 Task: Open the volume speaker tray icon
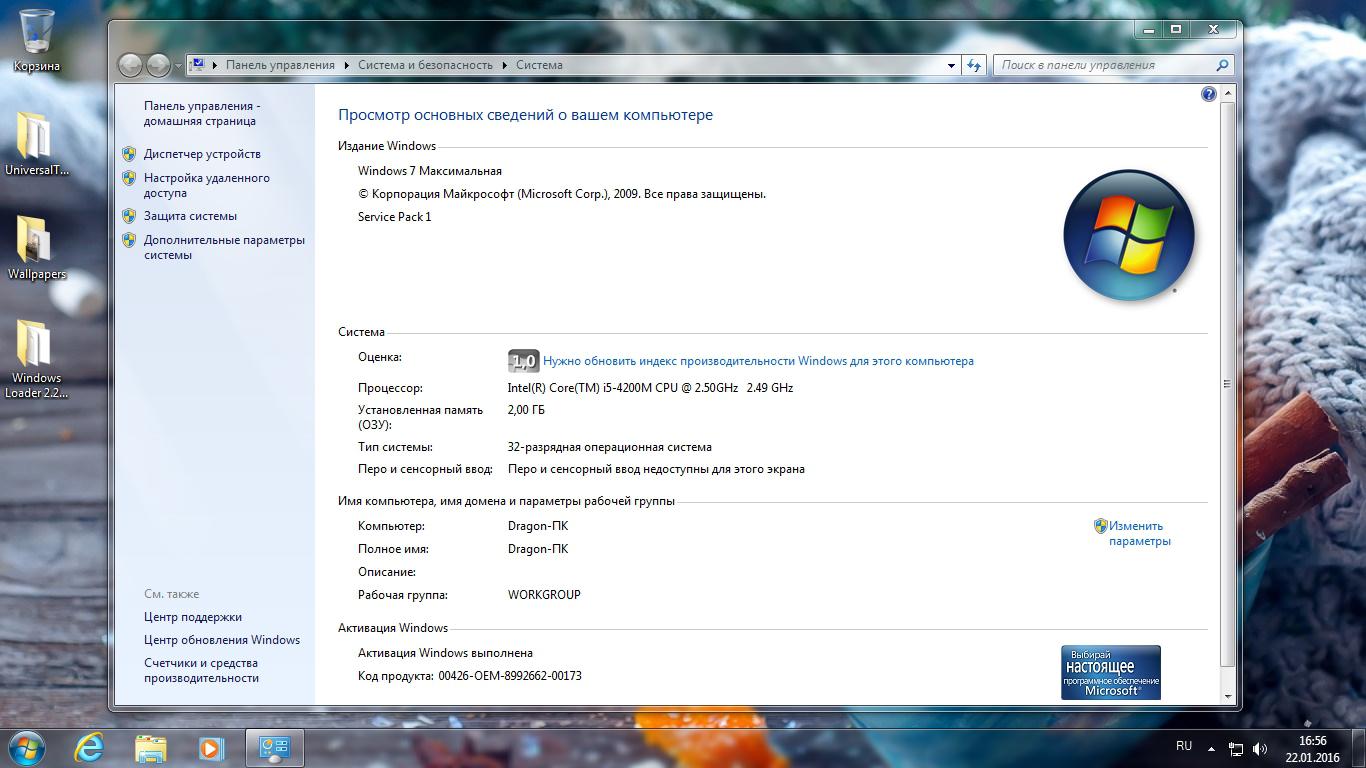[1260, 748]
